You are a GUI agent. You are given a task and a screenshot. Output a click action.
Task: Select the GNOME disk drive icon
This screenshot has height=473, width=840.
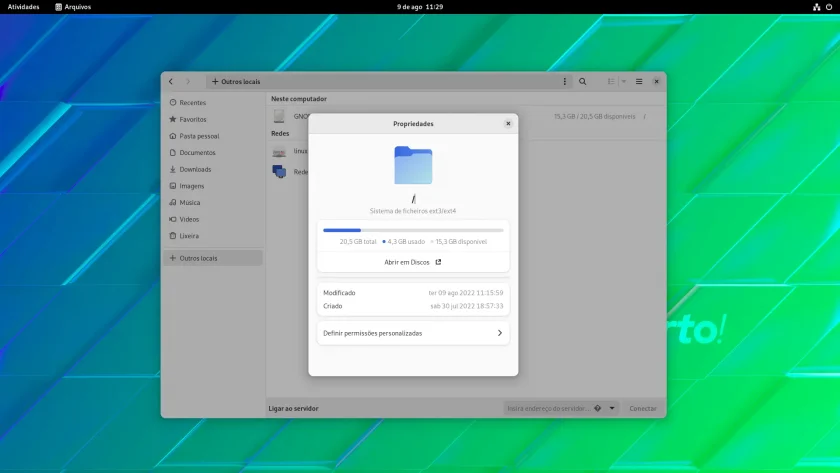tap(279, 116)
